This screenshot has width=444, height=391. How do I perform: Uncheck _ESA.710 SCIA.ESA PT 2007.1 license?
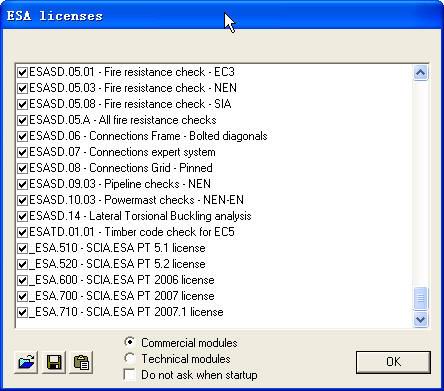pos(22,312)
